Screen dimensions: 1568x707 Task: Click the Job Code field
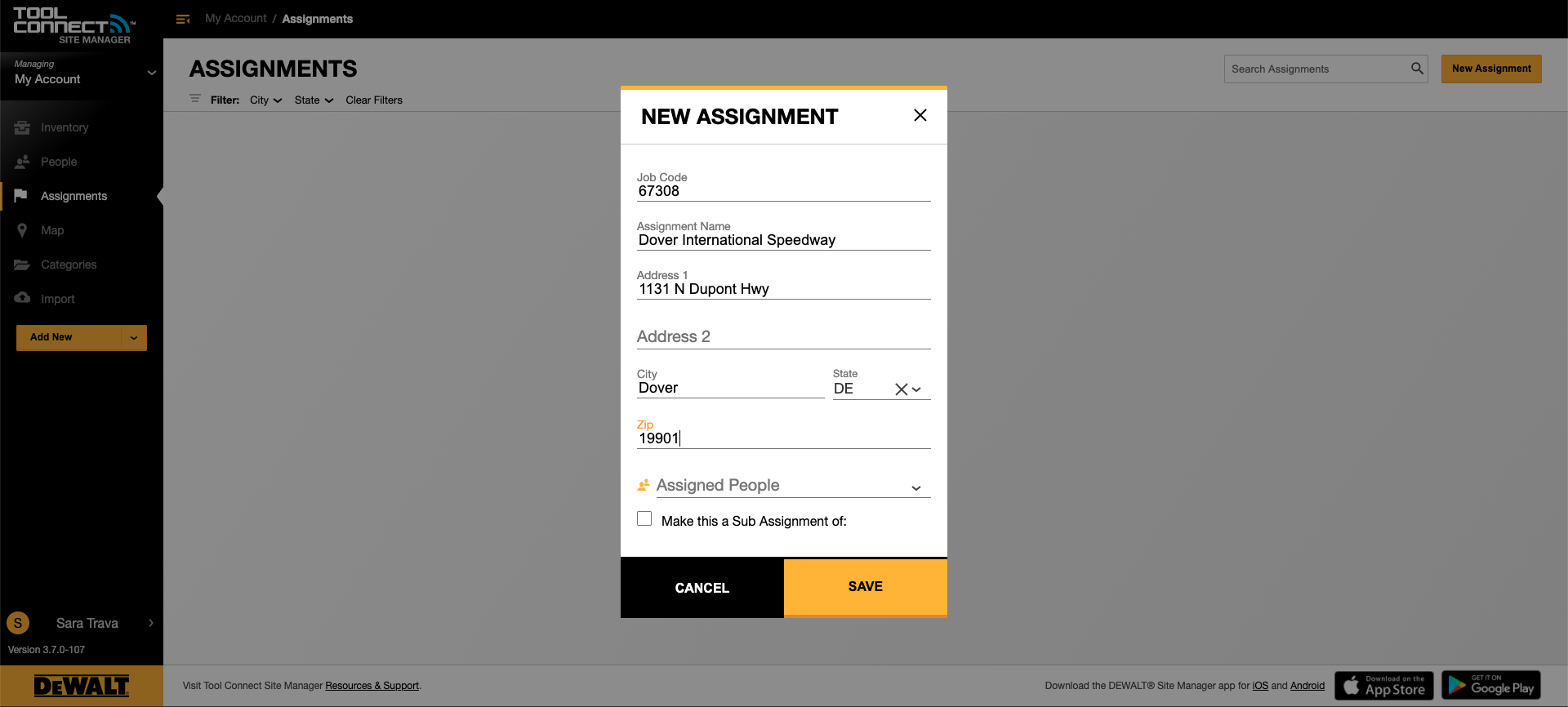tap(784, 191)
